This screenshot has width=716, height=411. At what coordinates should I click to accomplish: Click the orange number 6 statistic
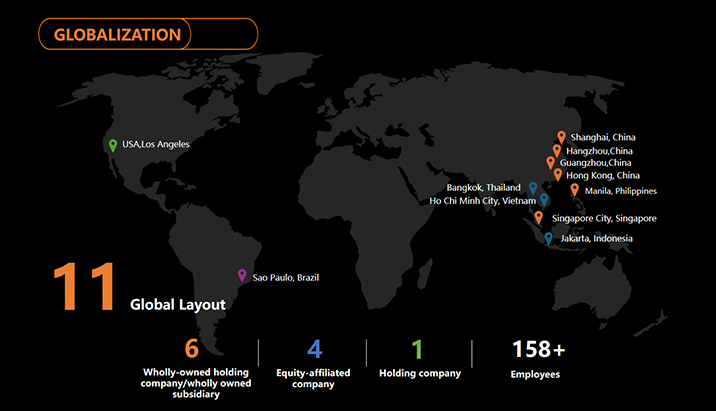[x=192, y=348]
